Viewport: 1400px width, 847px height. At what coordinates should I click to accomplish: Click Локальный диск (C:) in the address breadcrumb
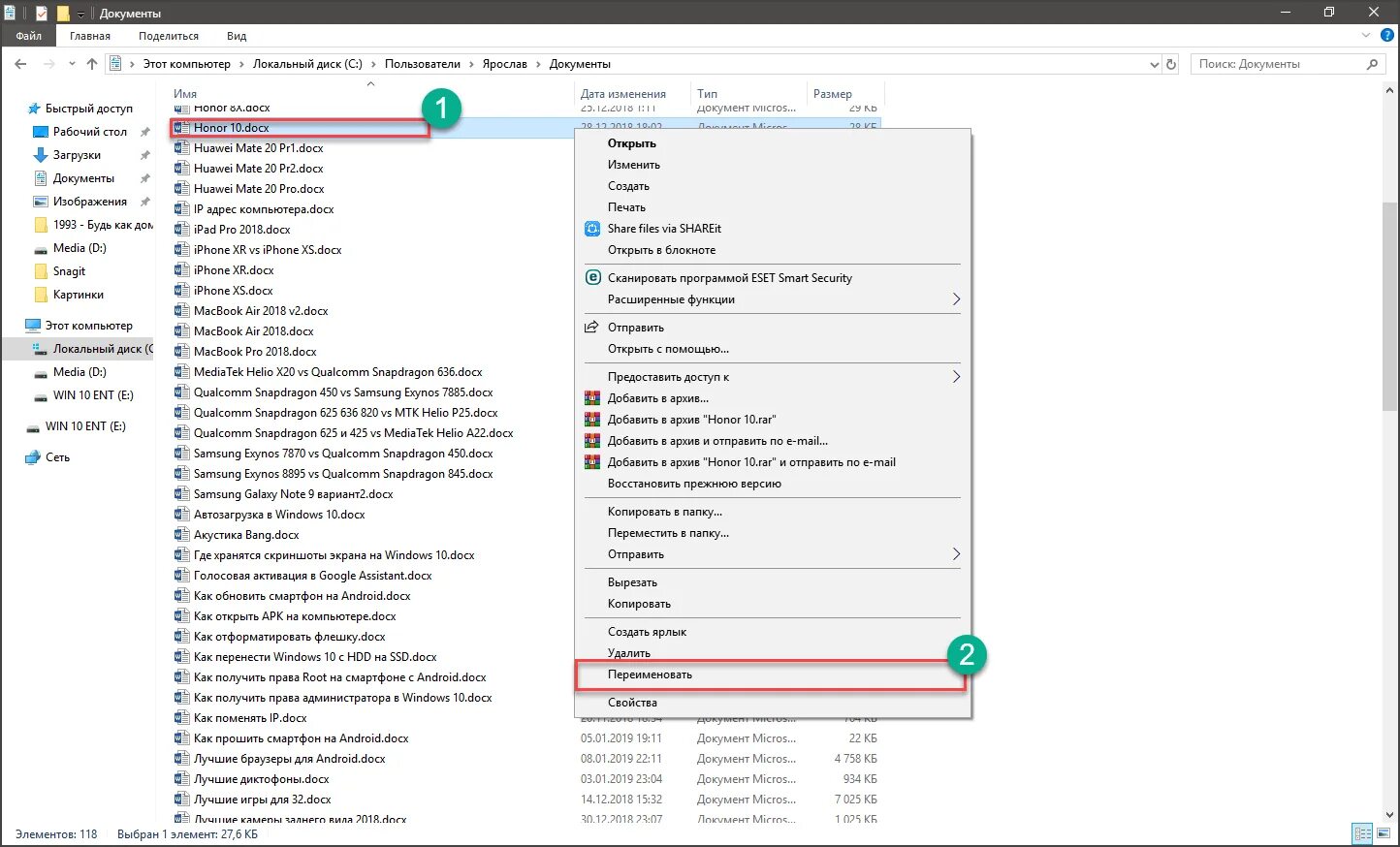click(307, 64)
